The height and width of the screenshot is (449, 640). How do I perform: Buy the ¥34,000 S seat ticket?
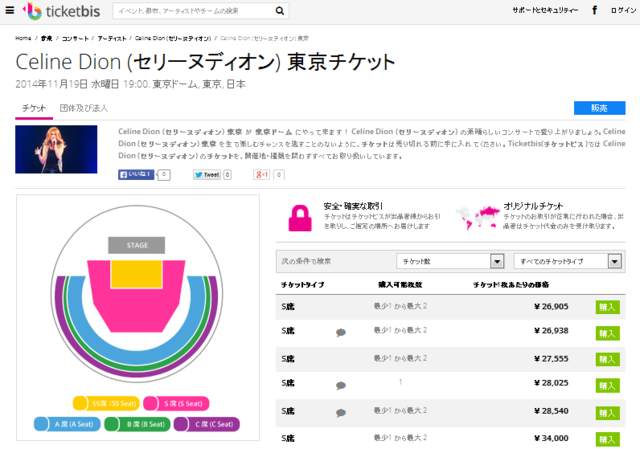608,440
